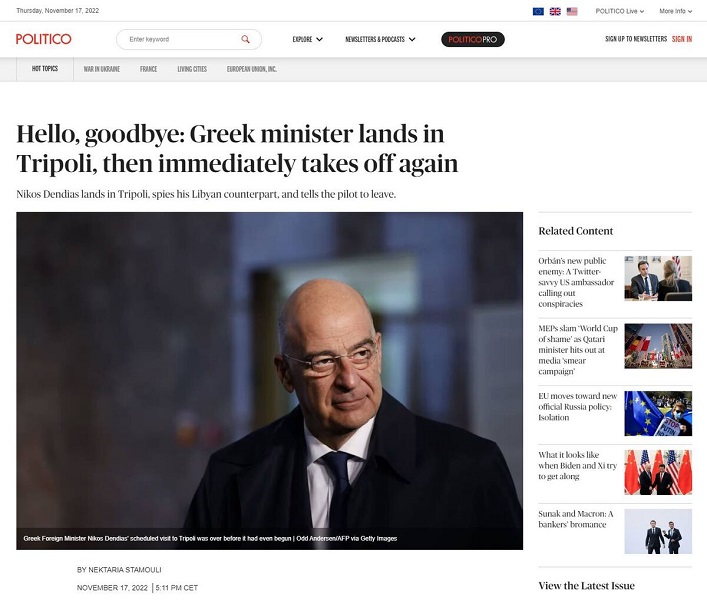Open Biden and Xi article thumbnail

tap(658, 472)
